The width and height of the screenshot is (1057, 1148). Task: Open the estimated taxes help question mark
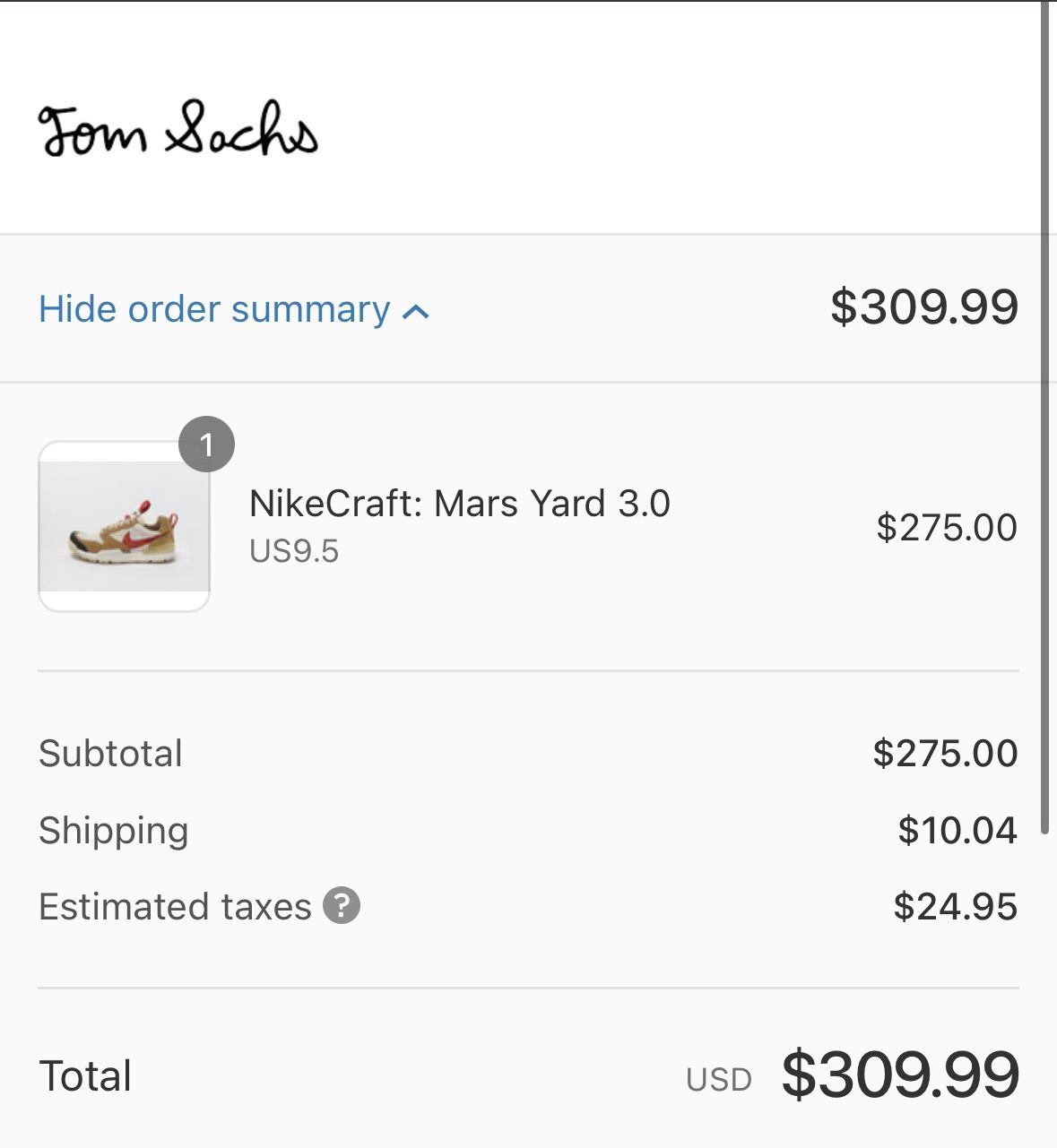pos(342,905)
